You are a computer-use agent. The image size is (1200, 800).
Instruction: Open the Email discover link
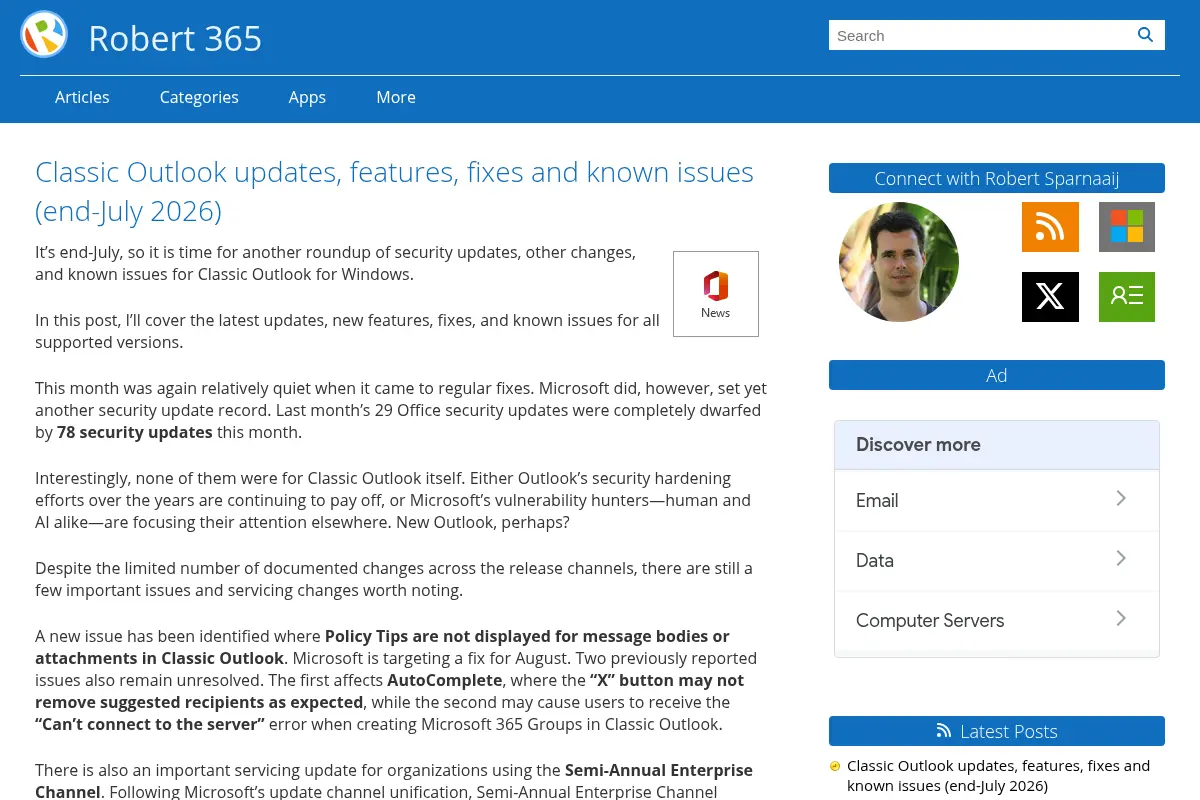pos(997,500)
